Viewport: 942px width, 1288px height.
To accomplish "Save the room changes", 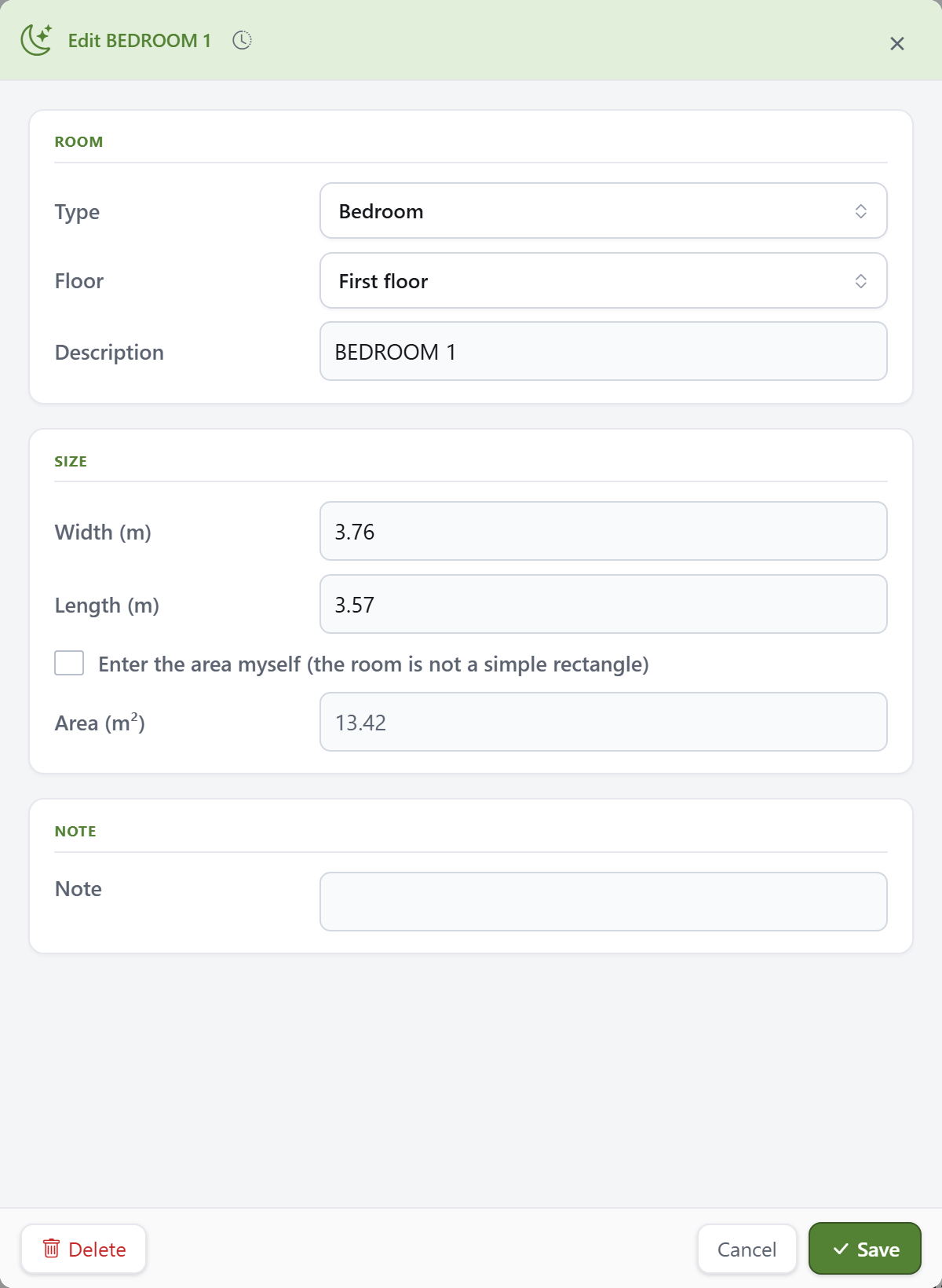I will click(x=865, y=1249).
